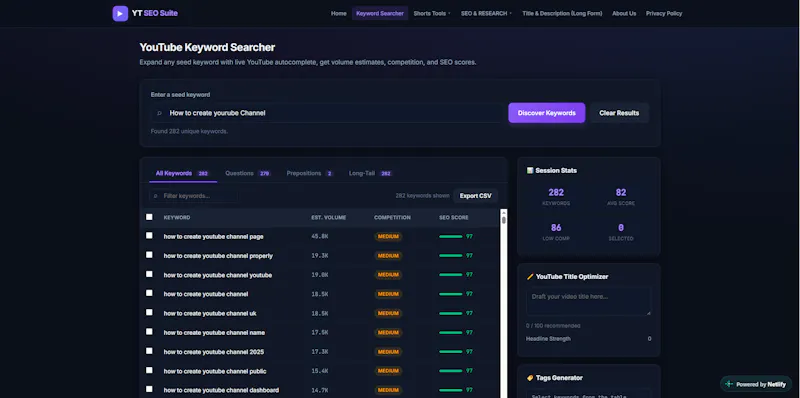Check the box for 'how to create youtube channel dashboard'
Screen dimensions: 800x398
click(x=149, y=389)
